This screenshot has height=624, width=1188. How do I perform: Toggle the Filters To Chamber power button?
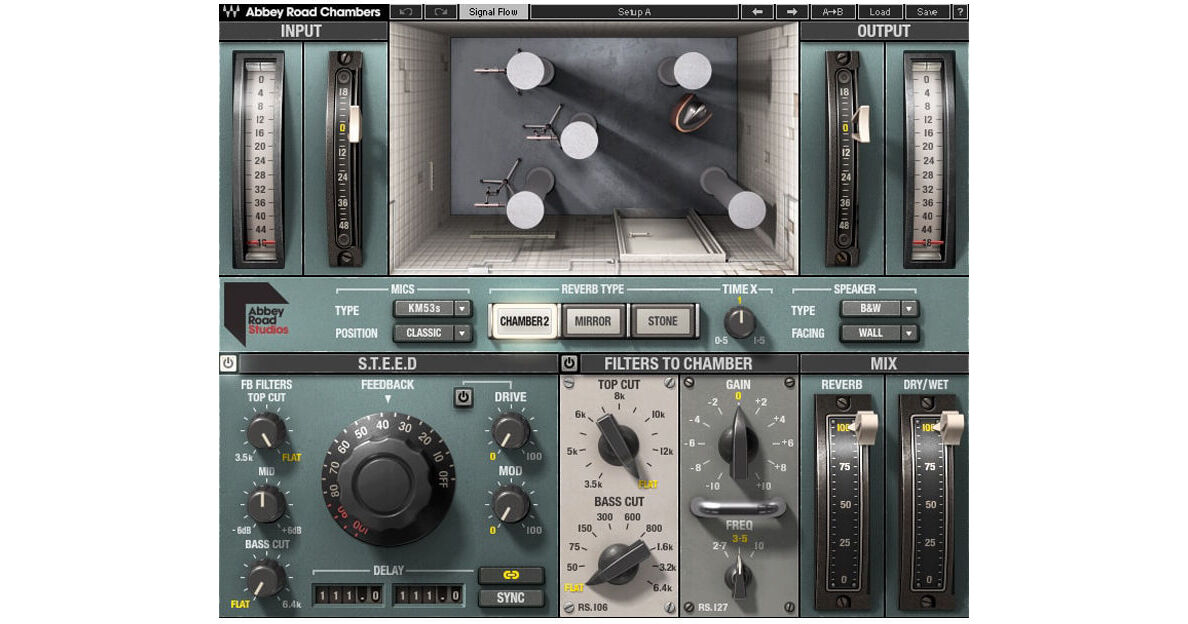pos(570,364)
